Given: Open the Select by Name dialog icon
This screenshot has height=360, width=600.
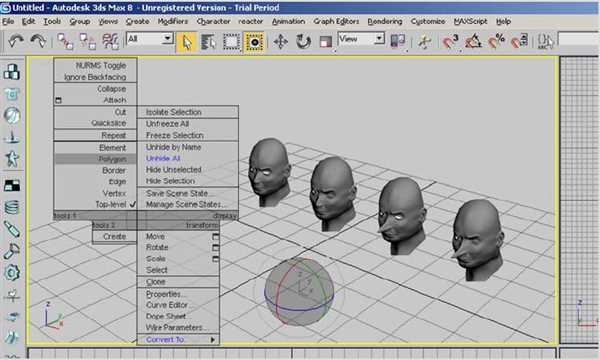Looking at the screenshot, I should tap(209, 41).
